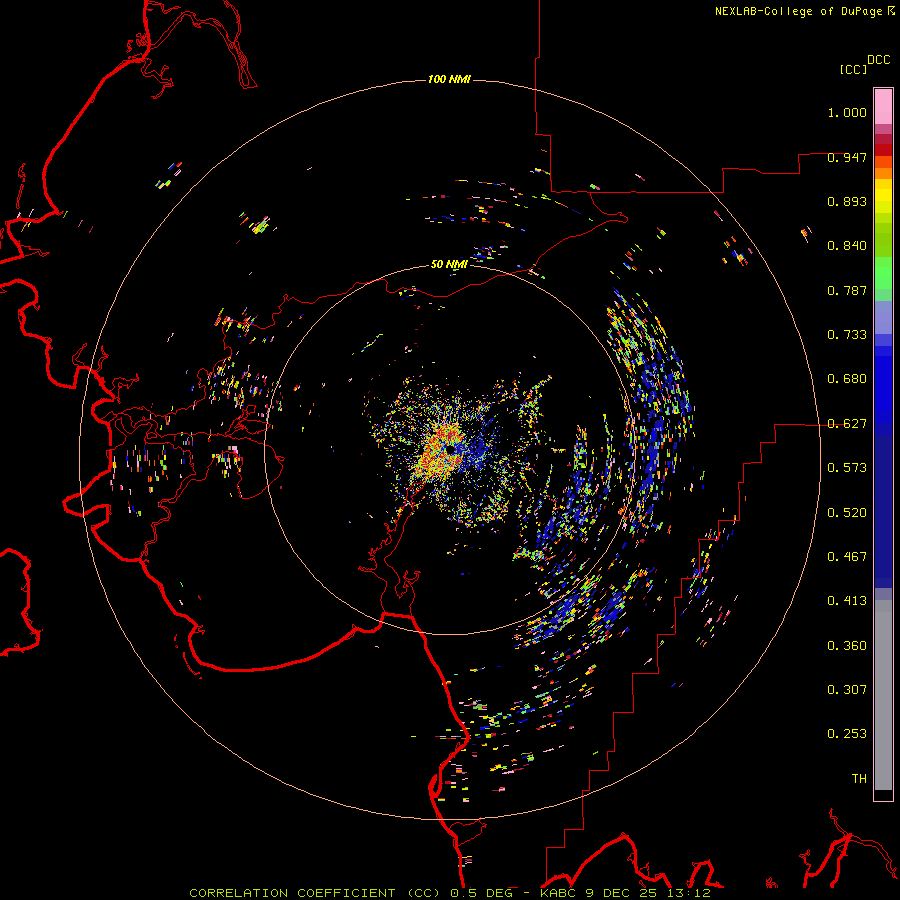This screenshot has height=900, width=900.
Task: Click the 0.947 legend value
Action: coord(847,157)
